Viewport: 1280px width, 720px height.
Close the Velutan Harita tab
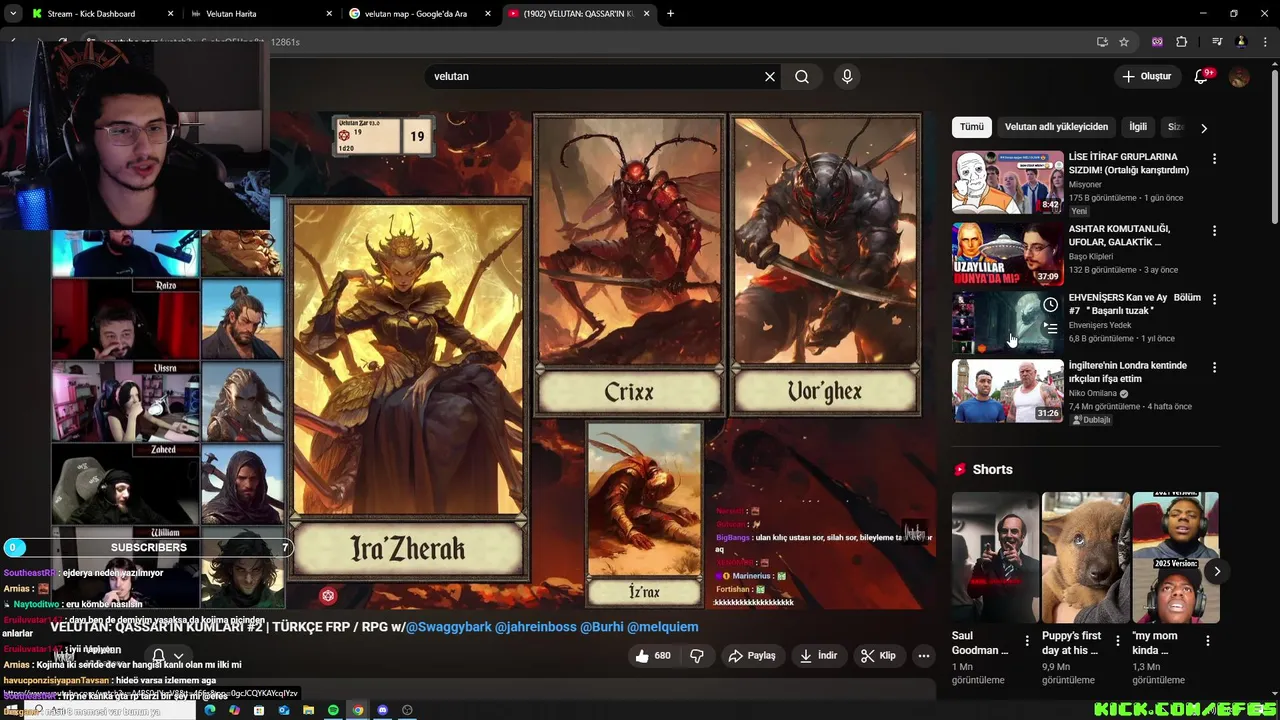pyautogui.click(x=329, y=14)
